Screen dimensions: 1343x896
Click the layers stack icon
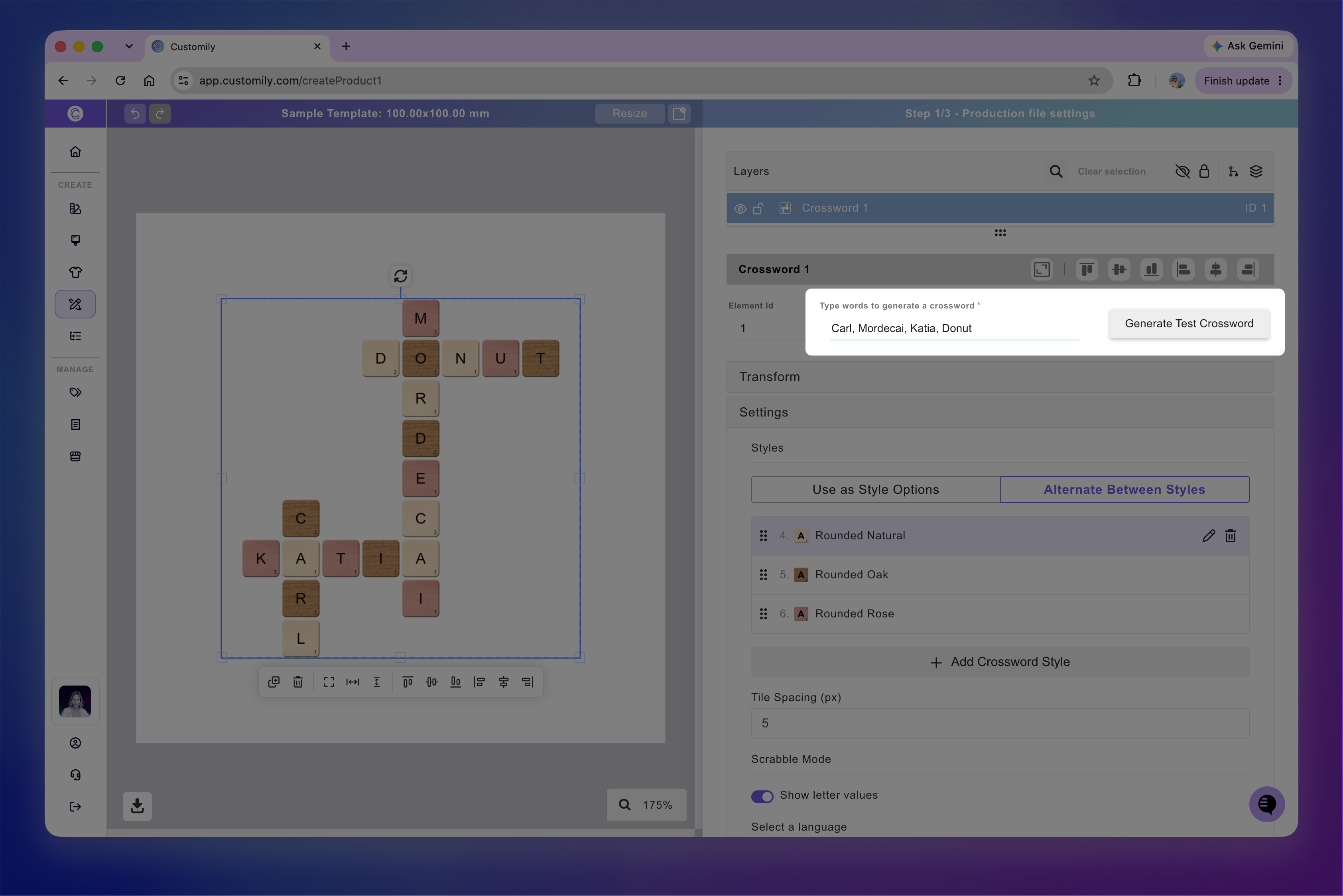click(x=1256, y=171)
